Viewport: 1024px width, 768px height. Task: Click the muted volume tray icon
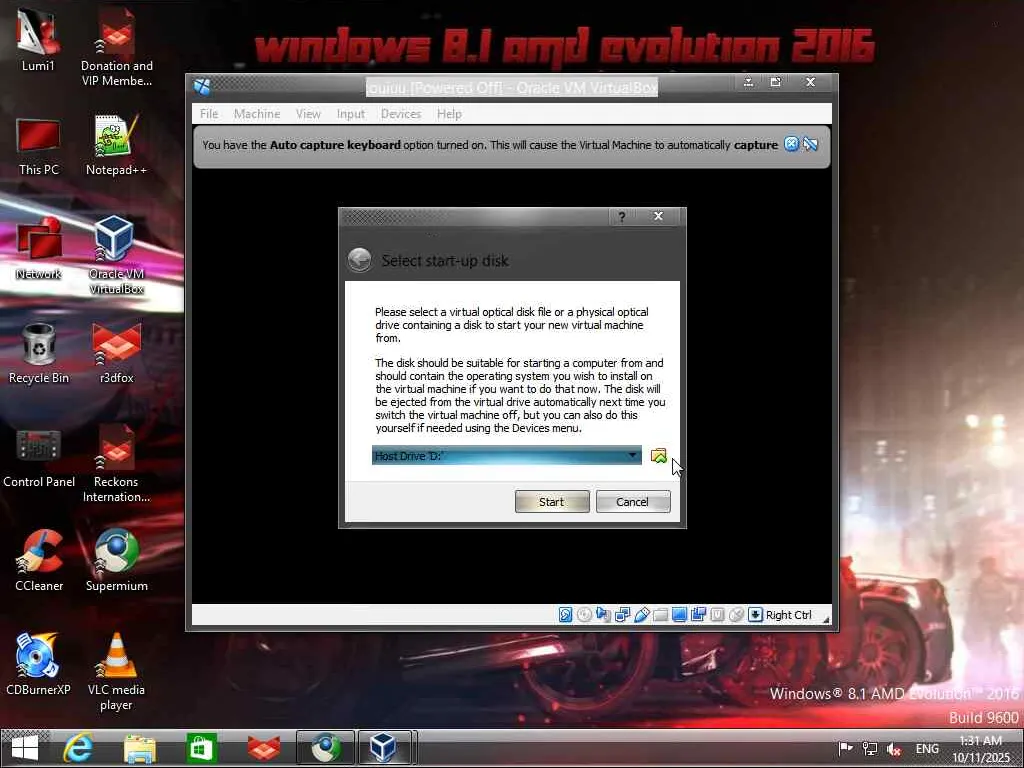[x=894, y=749]
